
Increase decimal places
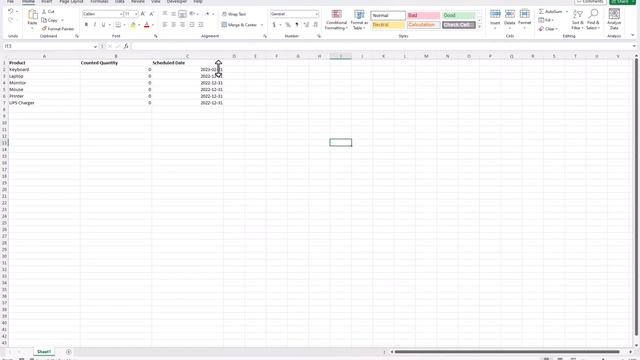306,25
